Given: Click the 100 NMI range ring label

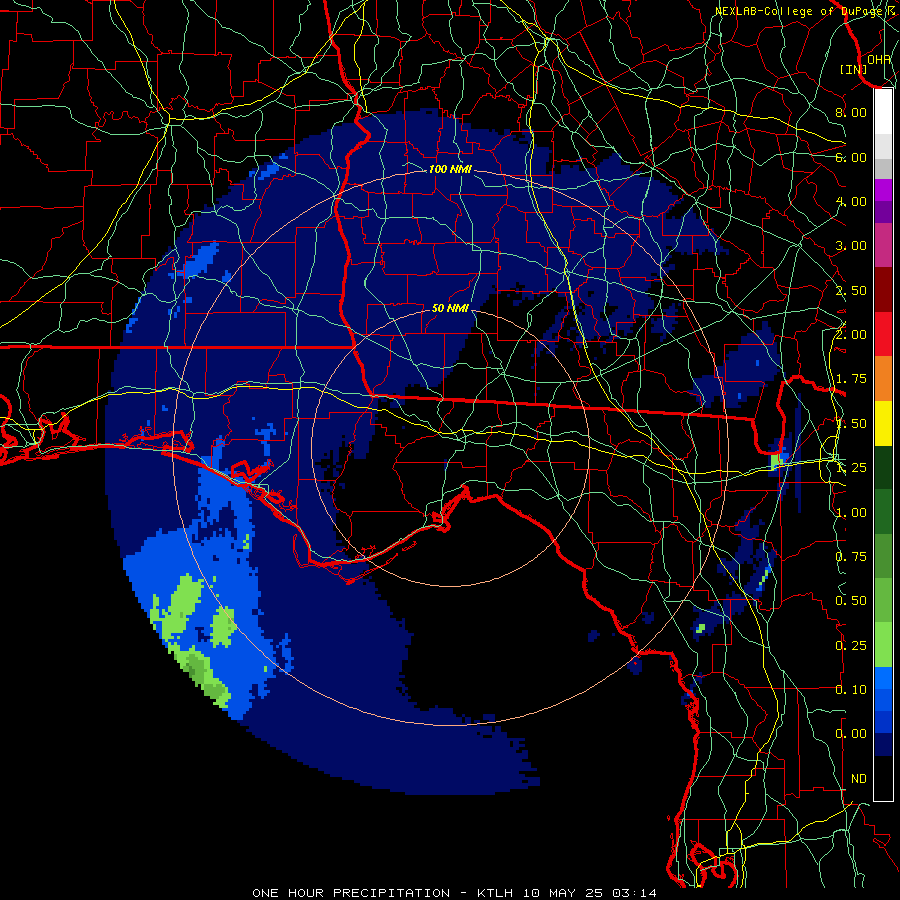Looking at the screenshot, I should 449,169.
